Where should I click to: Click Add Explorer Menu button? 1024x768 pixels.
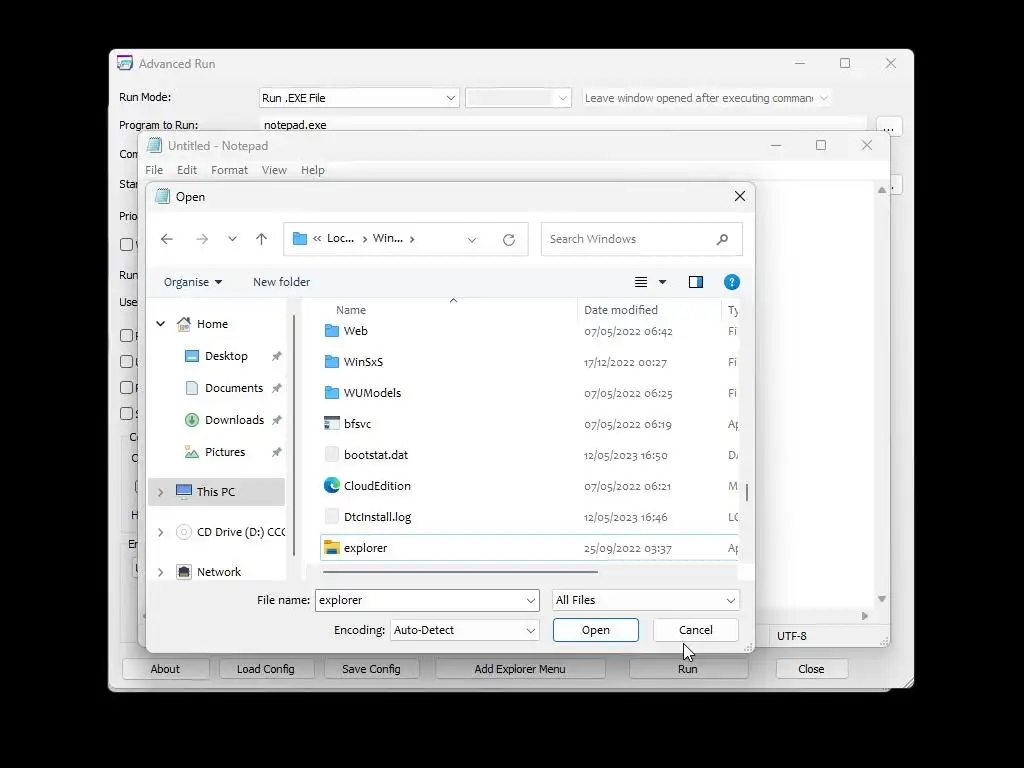point(520,669)
